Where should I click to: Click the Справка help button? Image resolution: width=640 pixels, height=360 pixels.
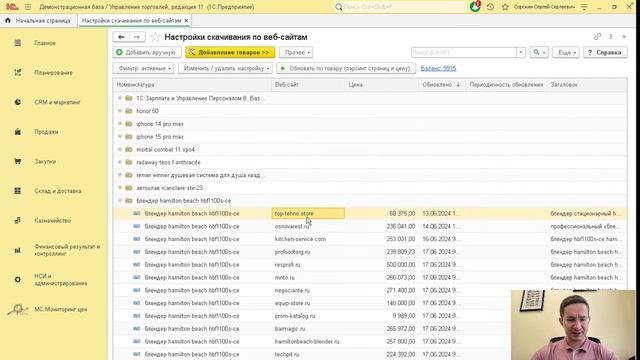click(605, 52)
